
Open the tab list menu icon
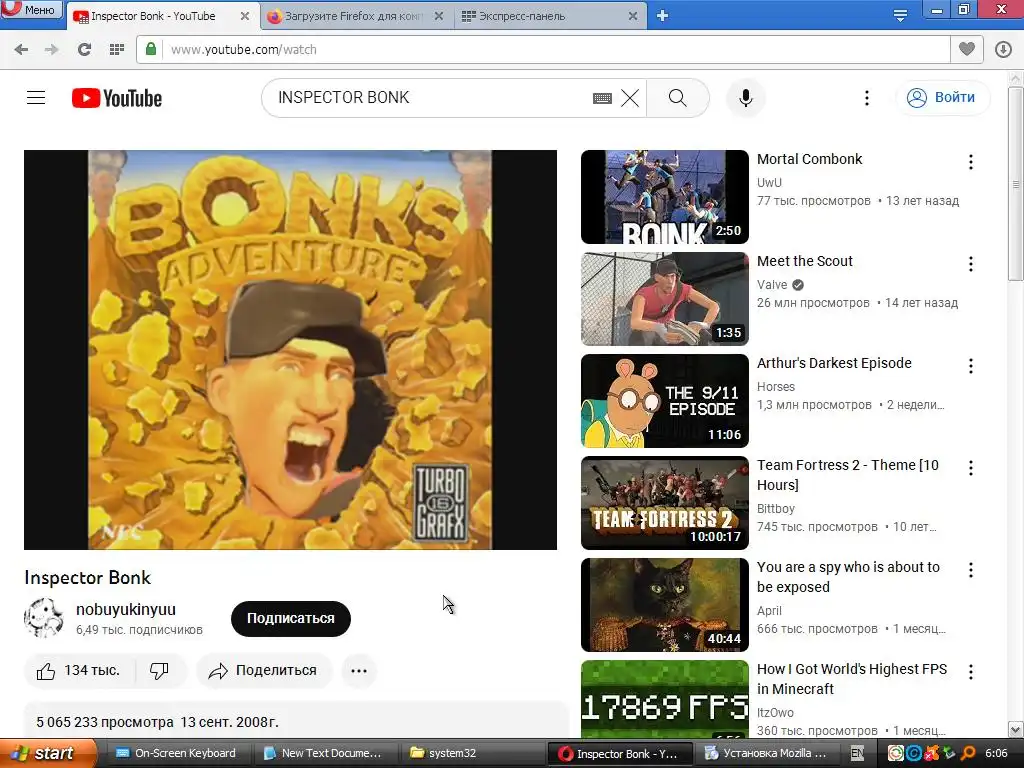[x=900, y=15]
